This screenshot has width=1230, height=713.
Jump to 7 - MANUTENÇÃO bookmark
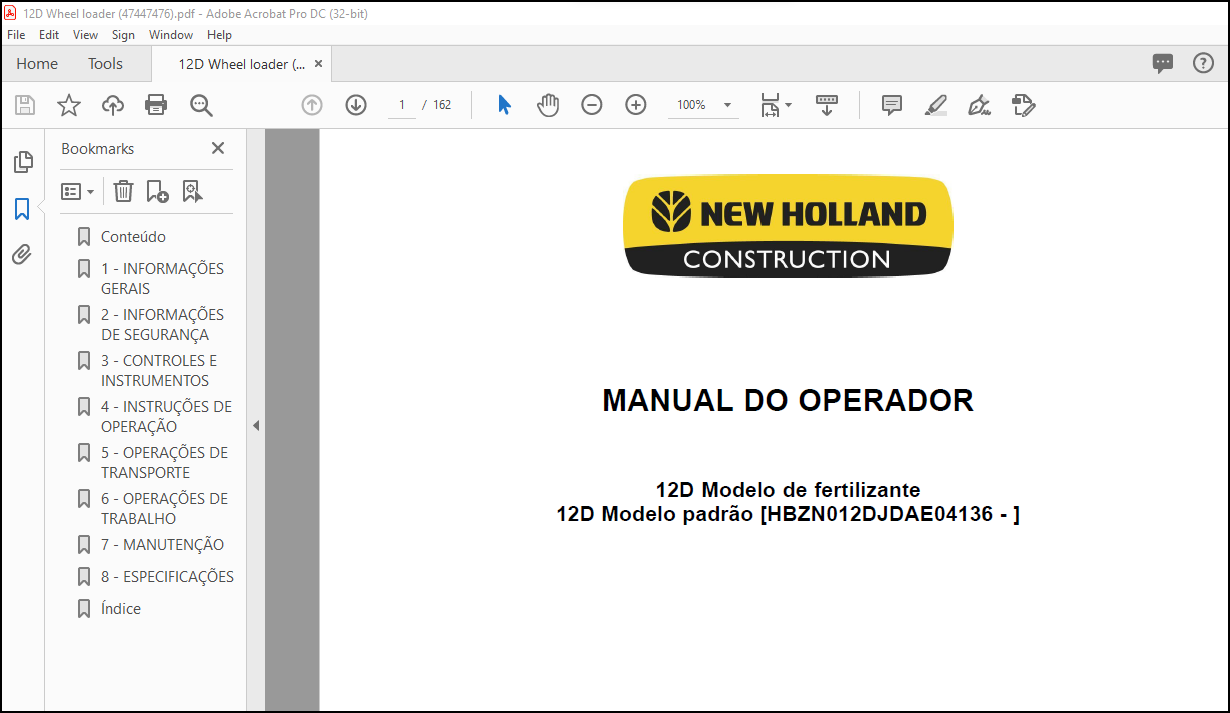162,545
